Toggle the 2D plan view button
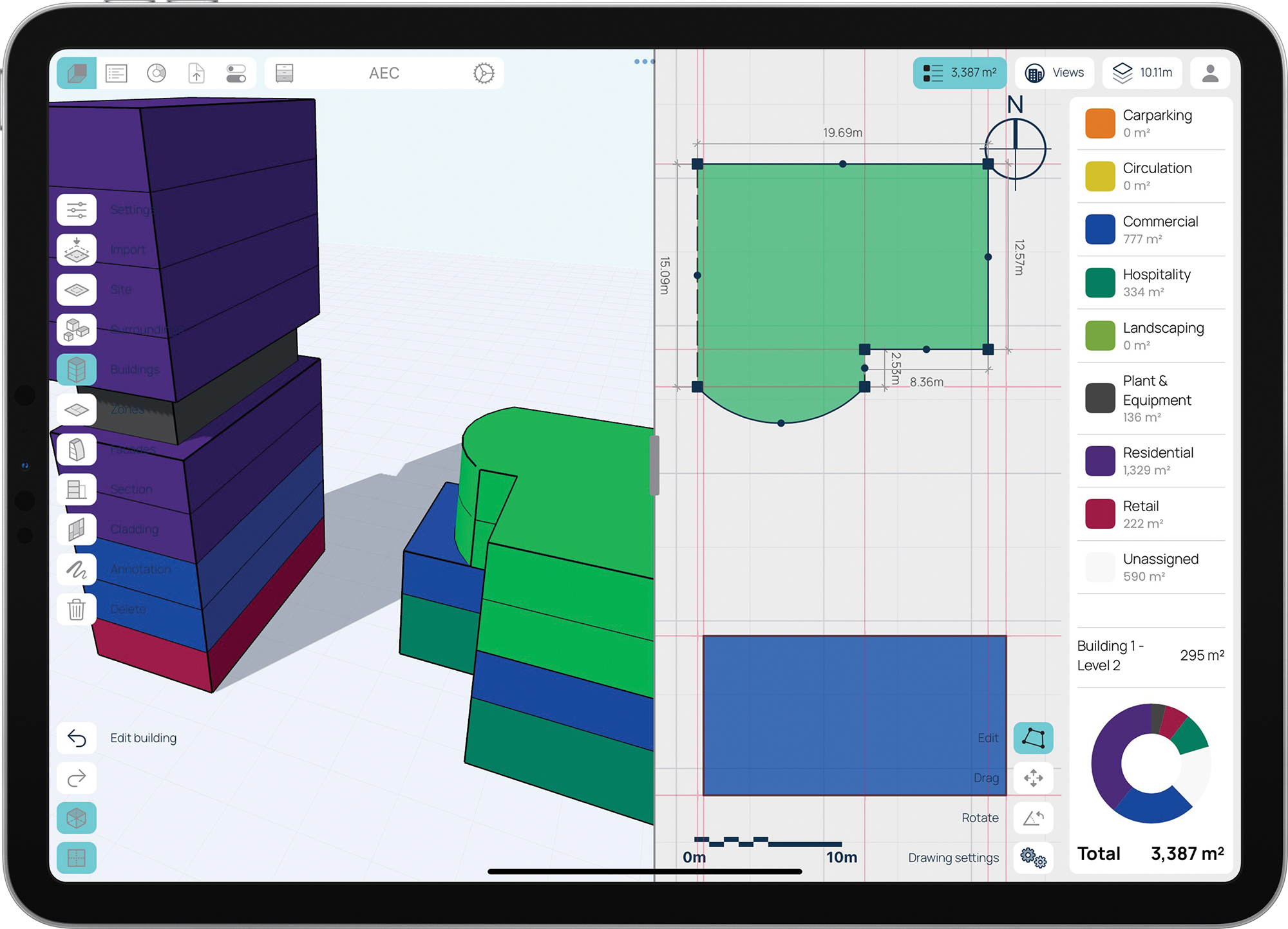1288x929 pixels. (77, 858)
